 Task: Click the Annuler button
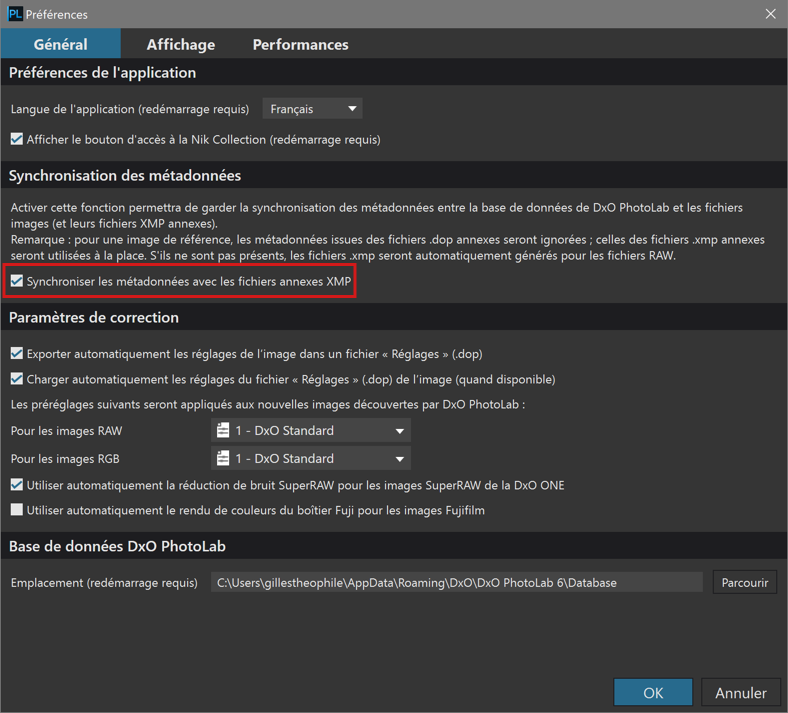[741, 692]
